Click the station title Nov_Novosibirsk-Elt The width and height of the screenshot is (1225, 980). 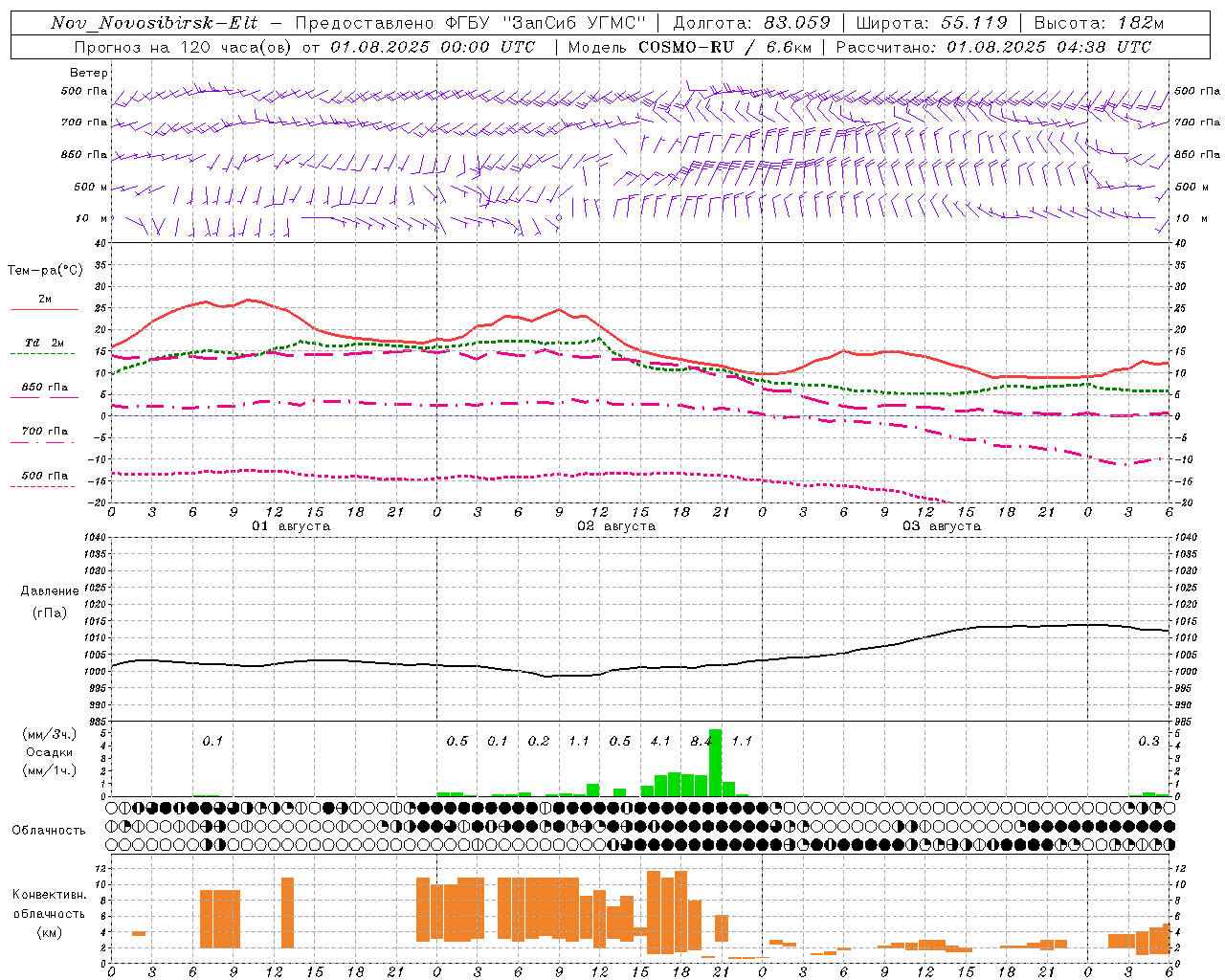tap(154, 23)
